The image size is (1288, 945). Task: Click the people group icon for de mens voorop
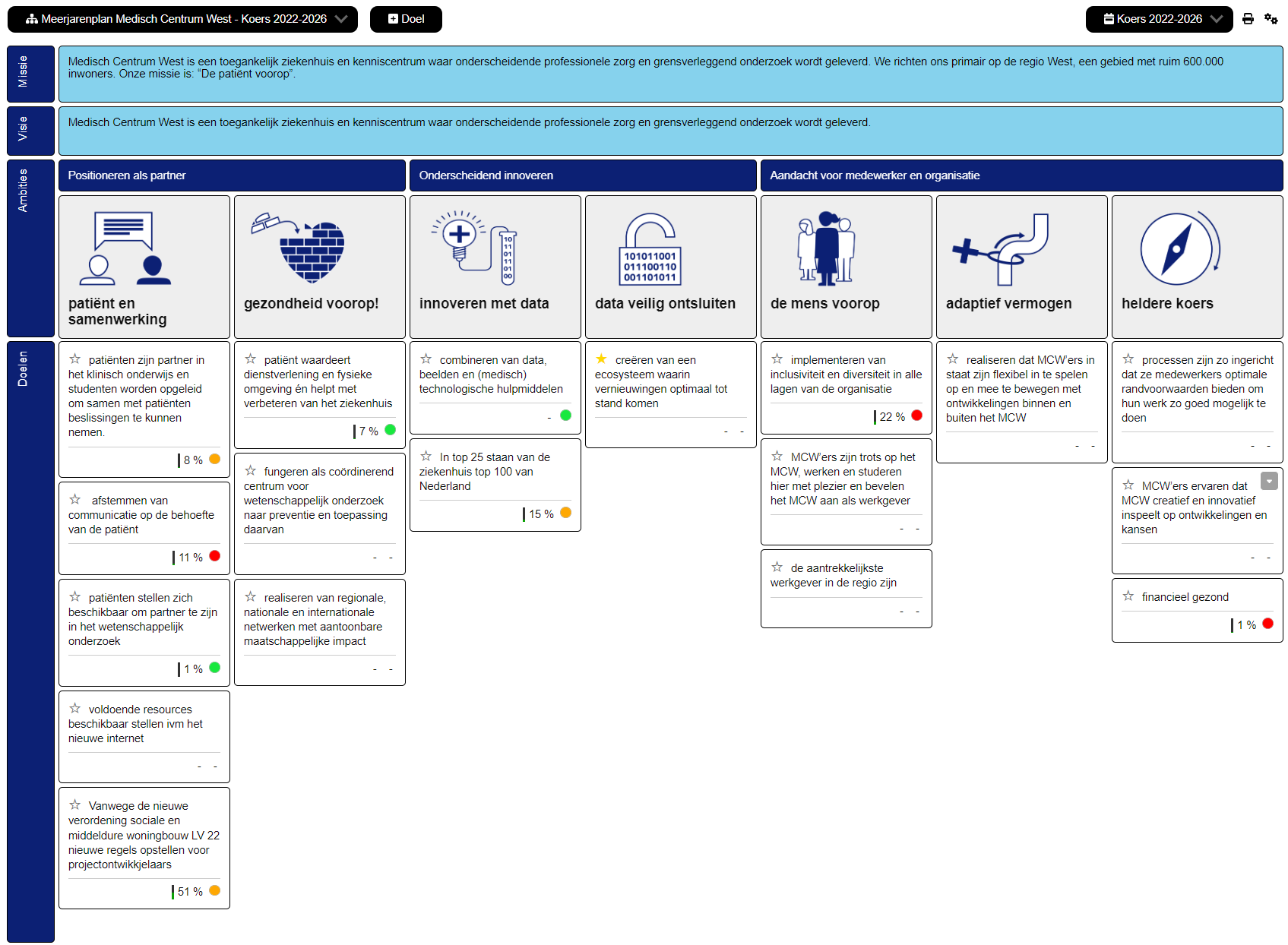pos(826,248)
